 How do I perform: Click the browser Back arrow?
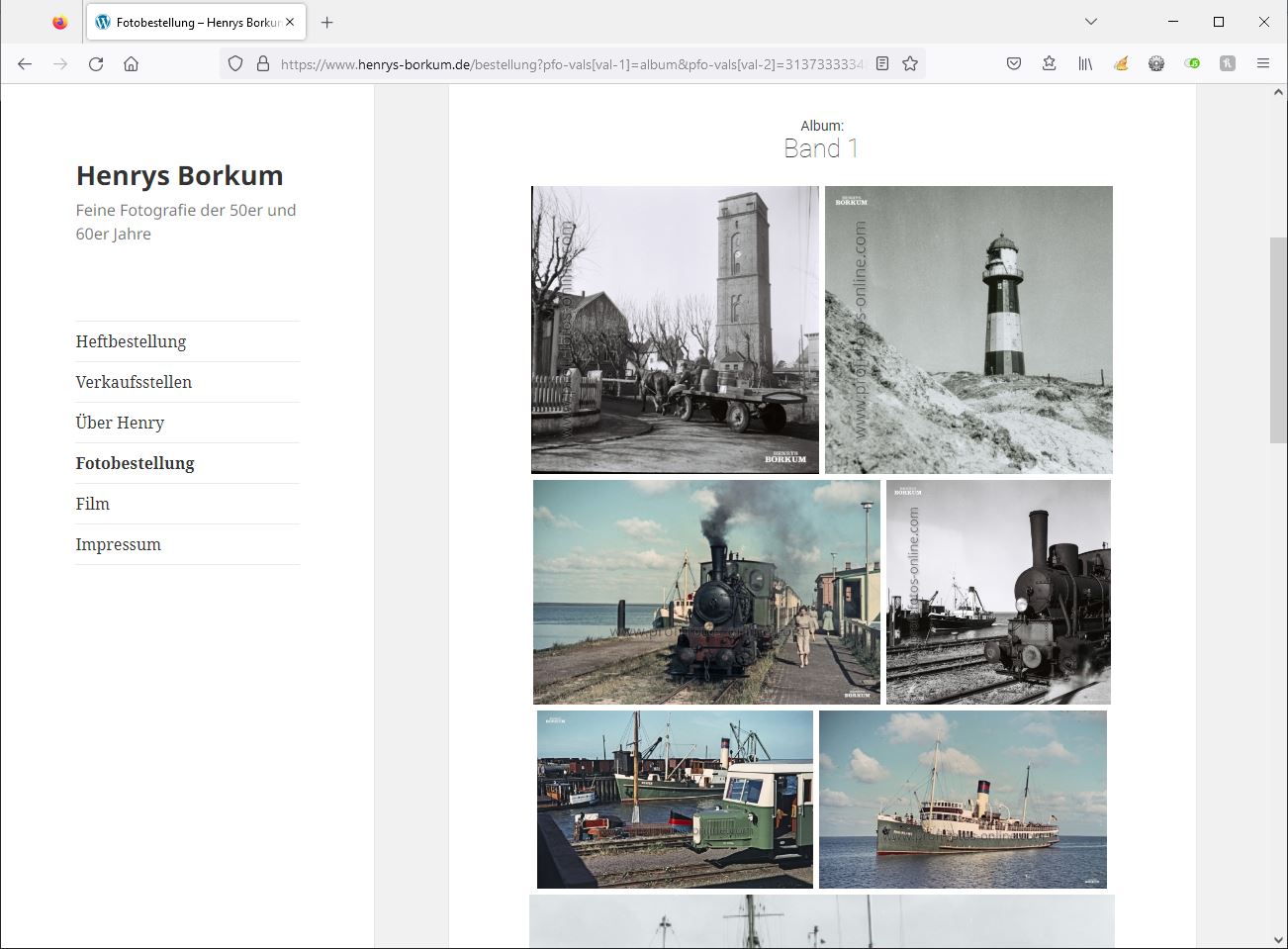coord(25,63)
